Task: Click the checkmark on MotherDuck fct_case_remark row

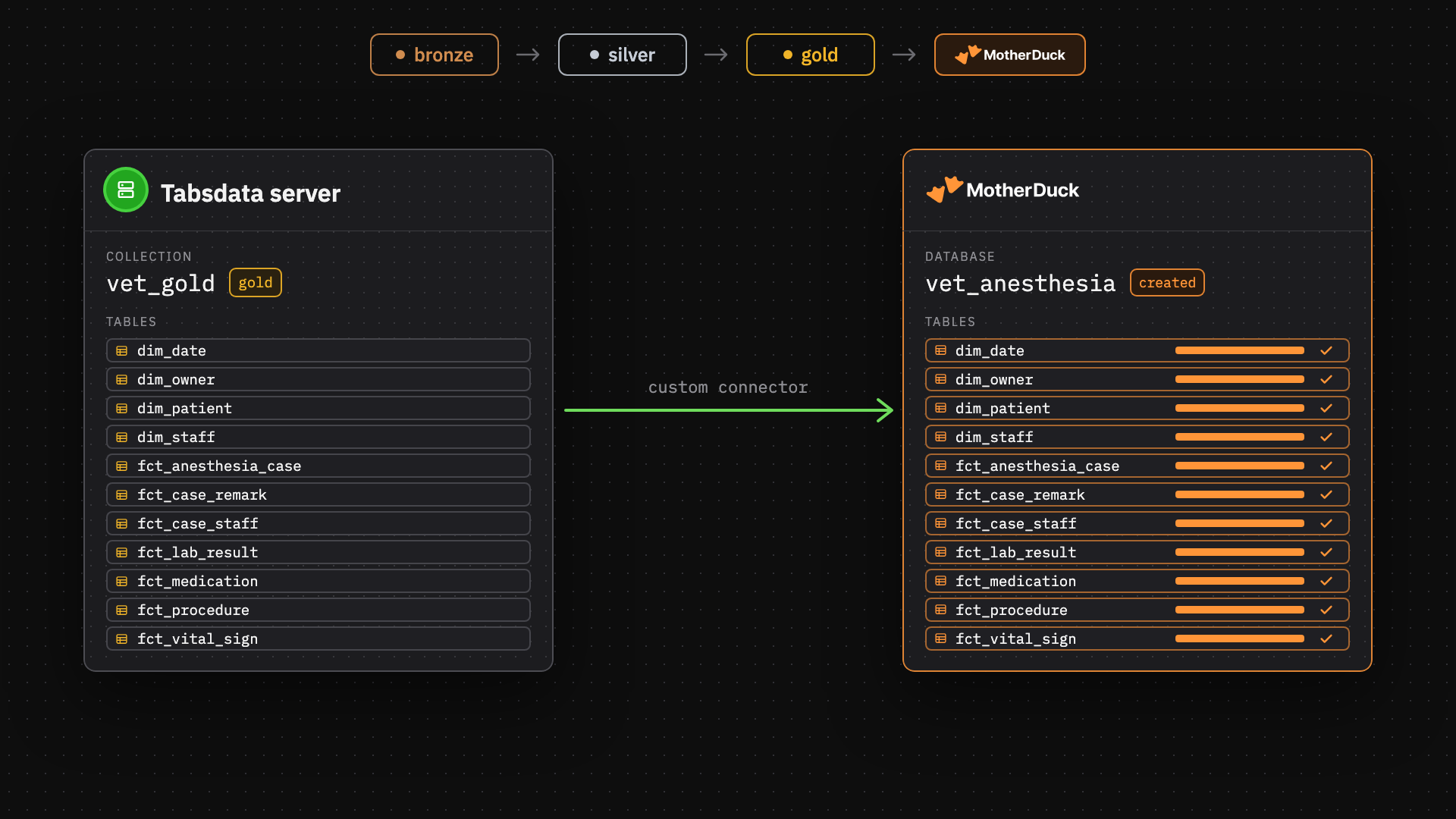Action: [1326, 494]
